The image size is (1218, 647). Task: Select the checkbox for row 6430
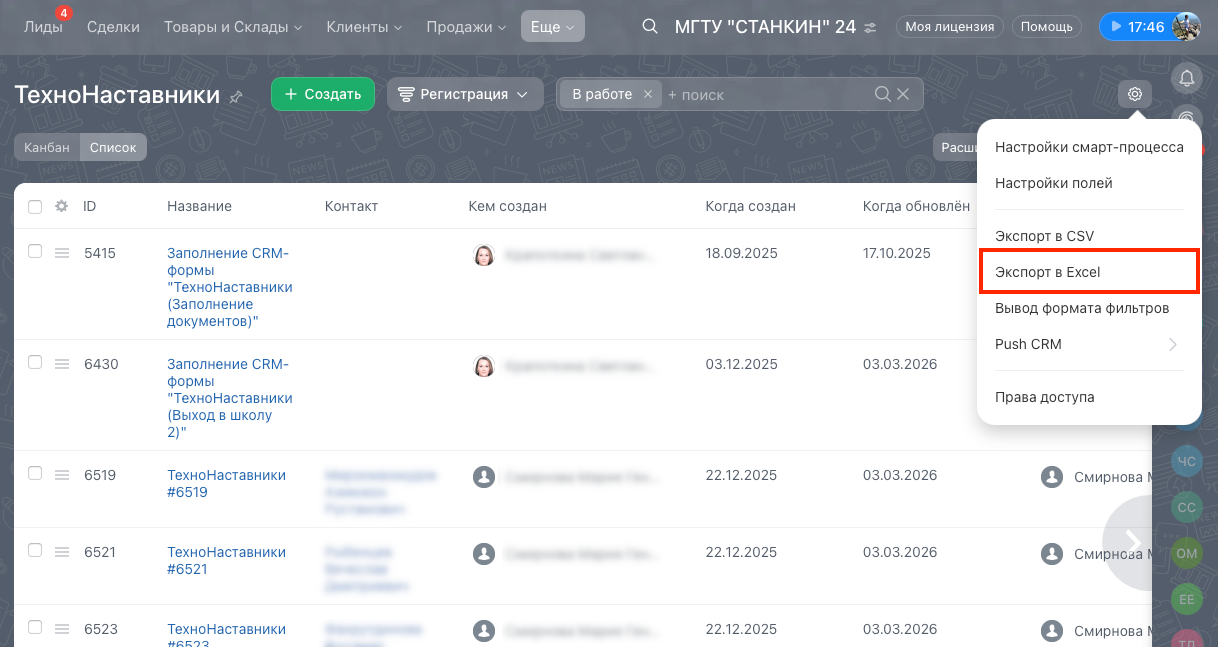(35, 363)
